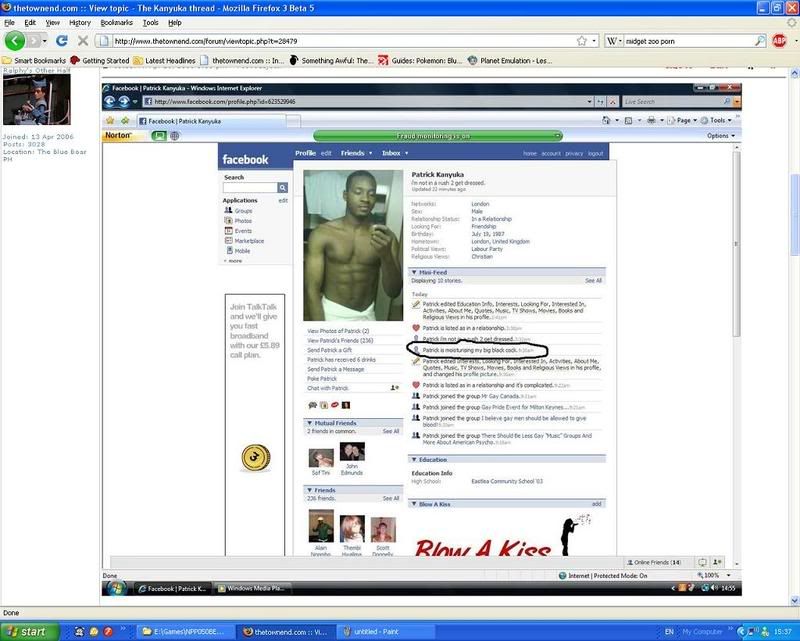Image resolution: width=800 pixels, height=641 pixels.
Task: Open Firefox's File menu
Action: click(x=9, y=23)
